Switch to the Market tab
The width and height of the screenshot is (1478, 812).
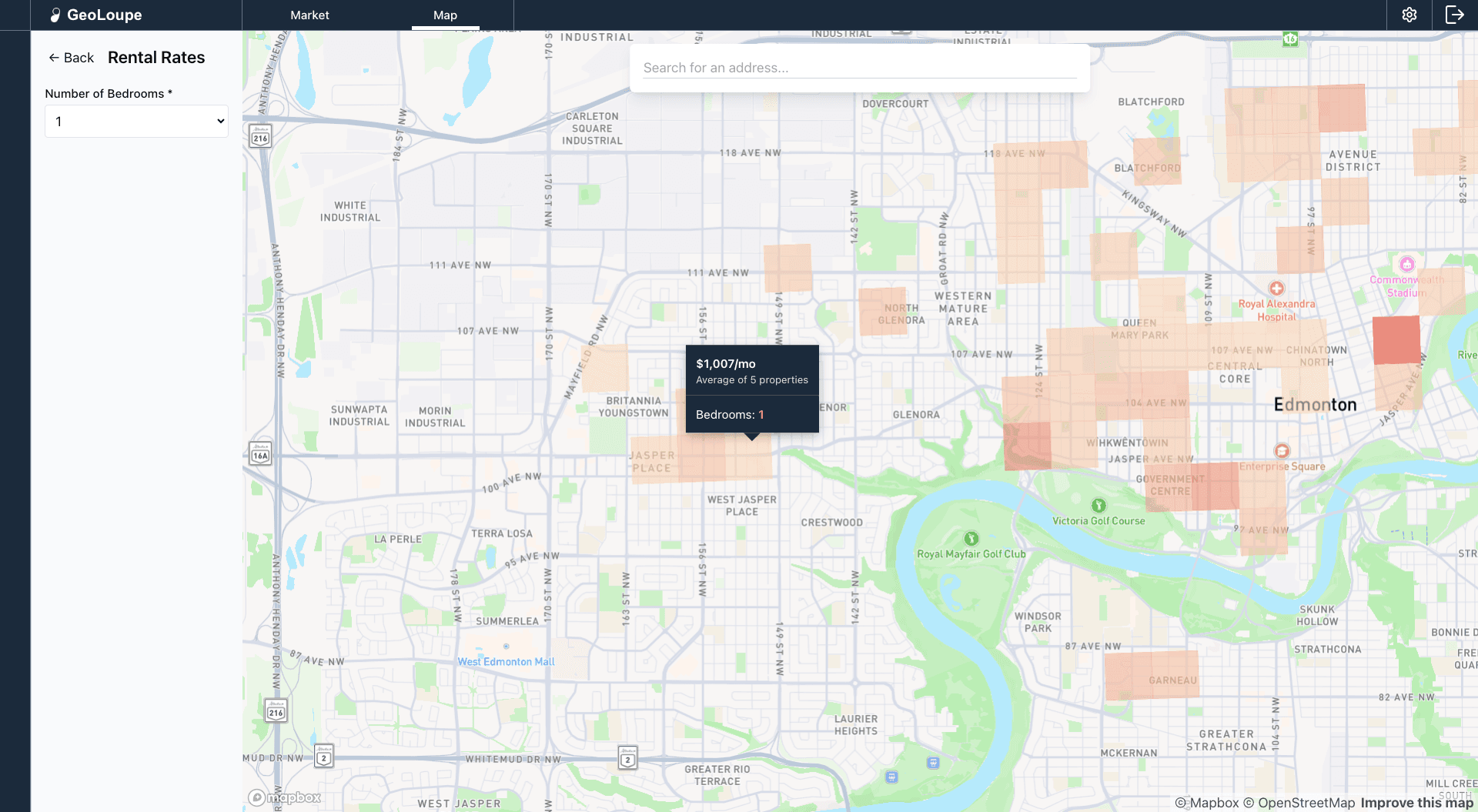pyautogui.click(x=309, y=15)
